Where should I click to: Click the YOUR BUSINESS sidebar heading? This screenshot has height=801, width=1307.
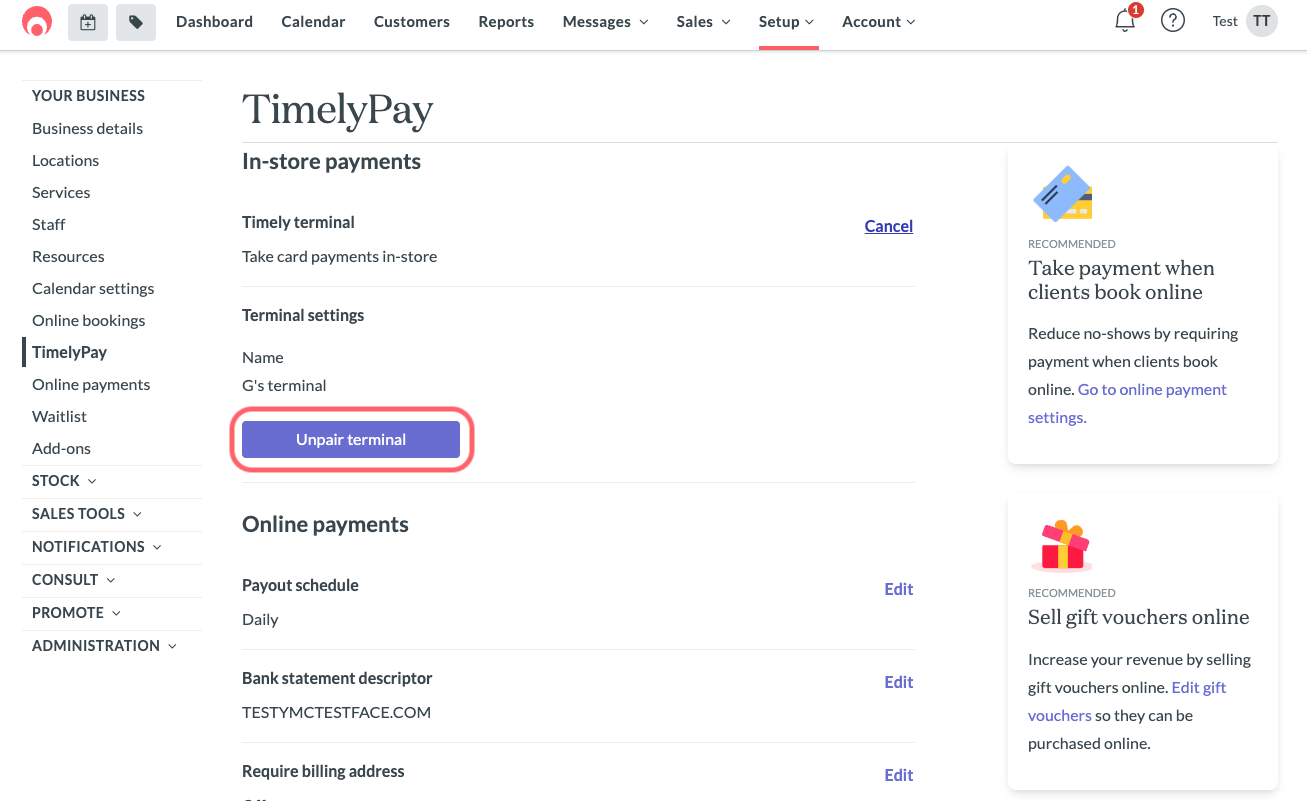[88, 96]
